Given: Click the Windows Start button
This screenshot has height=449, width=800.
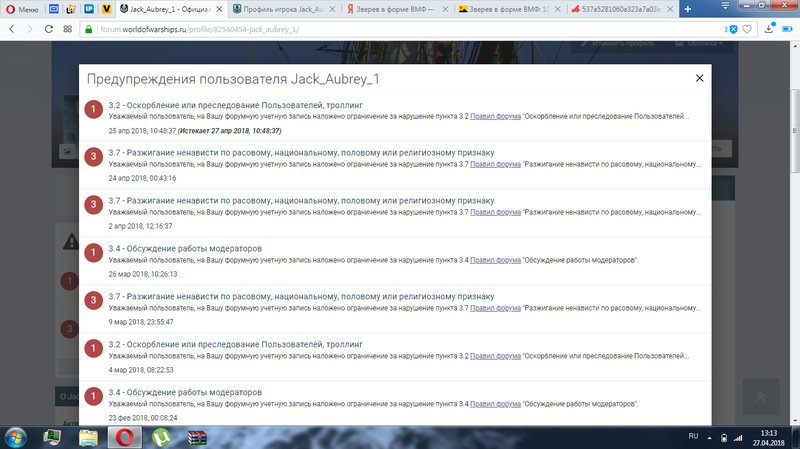Looking at the screenshot, I should point(17,437).
